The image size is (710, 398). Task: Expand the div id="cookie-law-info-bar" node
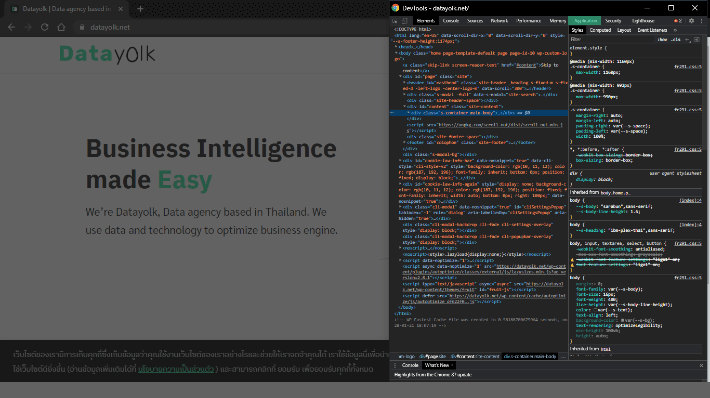coord(400,160)
